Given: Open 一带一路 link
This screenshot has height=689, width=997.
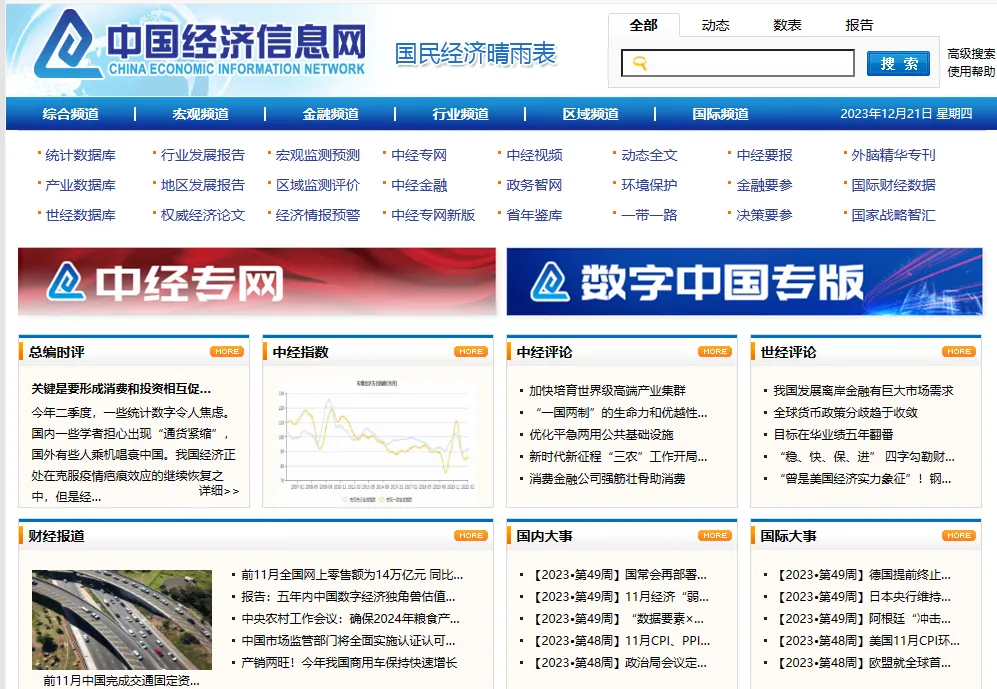Looking at the screenshot, I should pyautogui.click(x=649, y=215).
